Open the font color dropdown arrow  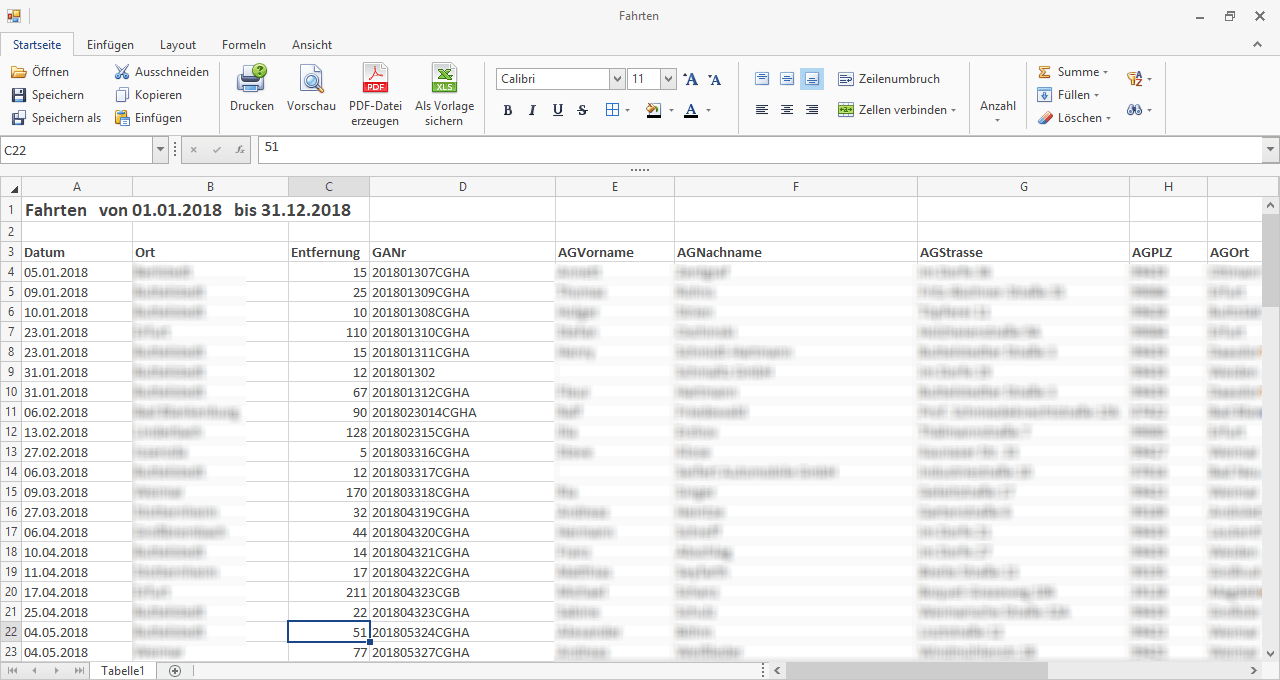click(708, 110)
